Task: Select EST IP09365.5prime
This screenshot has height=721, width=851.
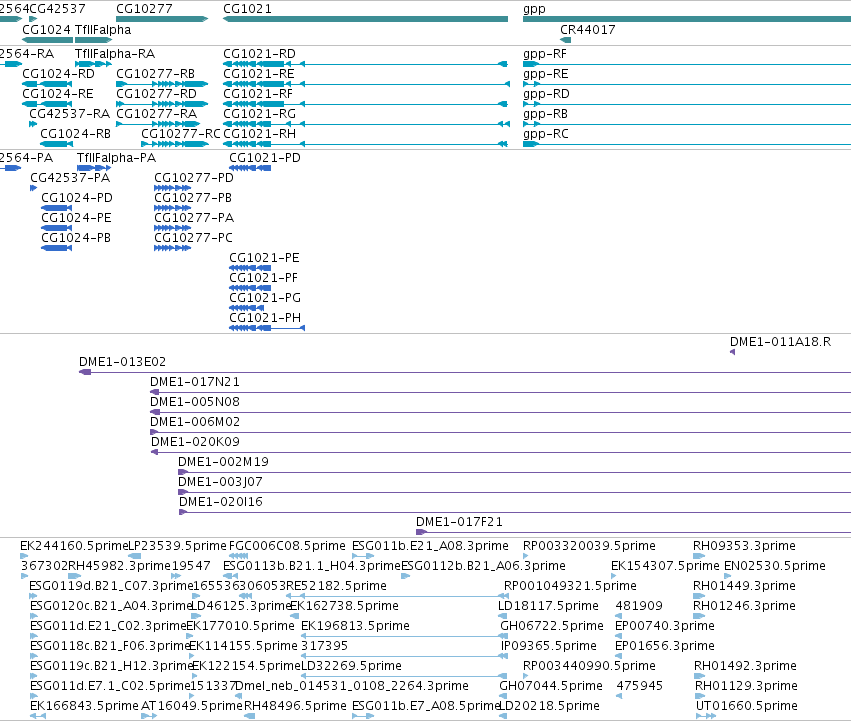Action: point(548,646)
